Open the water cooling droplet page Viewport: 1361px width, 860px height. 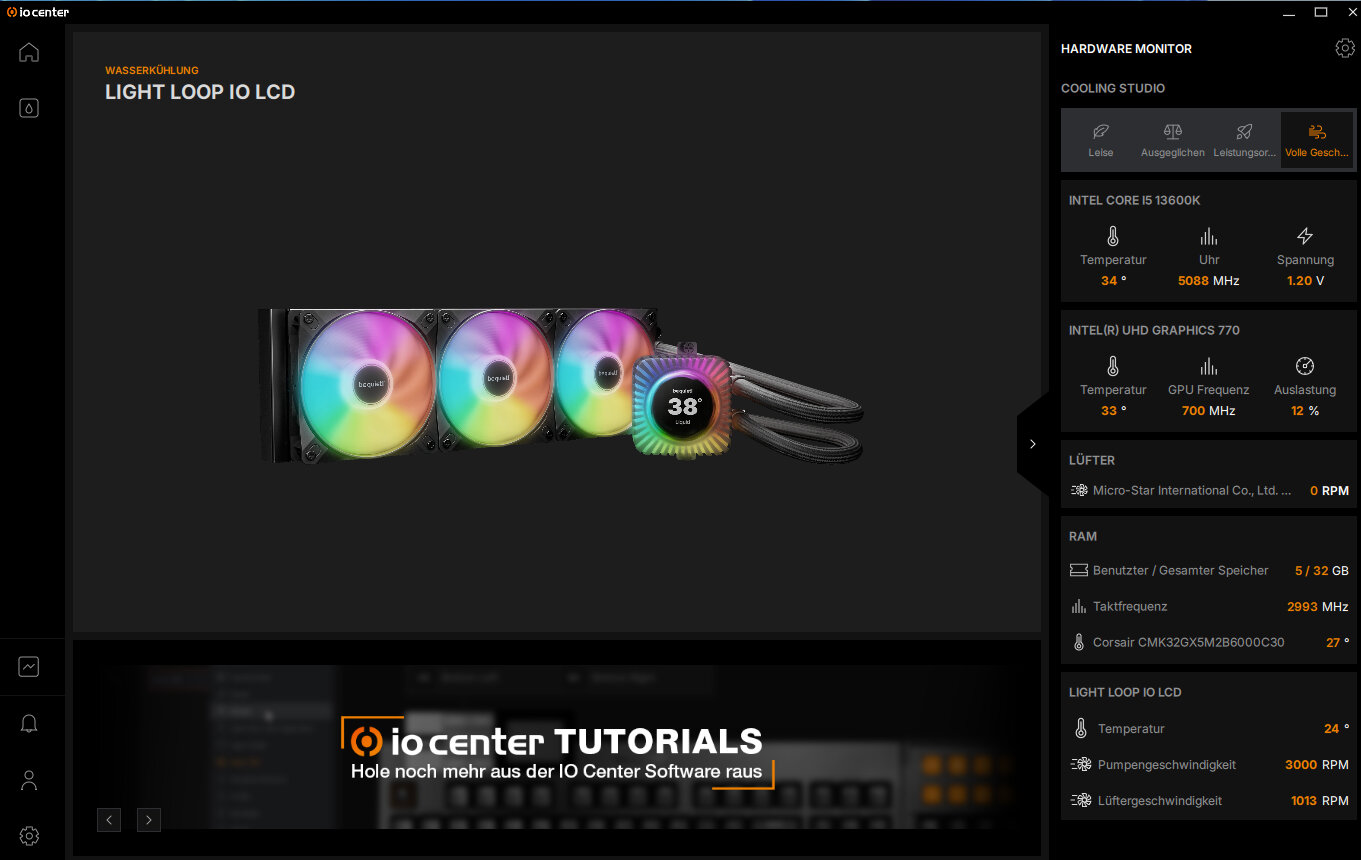pos(29,108)
